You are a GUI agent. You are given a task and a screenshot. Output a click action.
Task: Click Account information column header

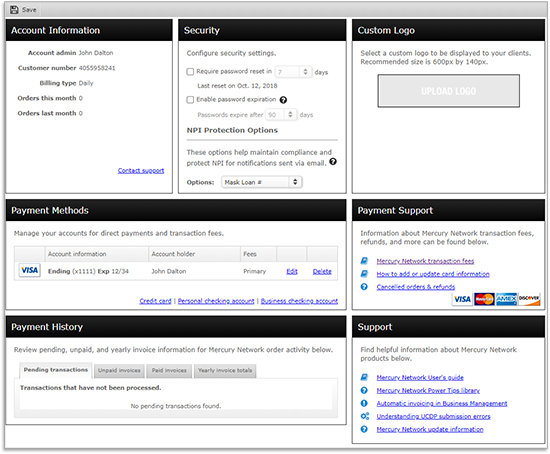click(96, 254)
